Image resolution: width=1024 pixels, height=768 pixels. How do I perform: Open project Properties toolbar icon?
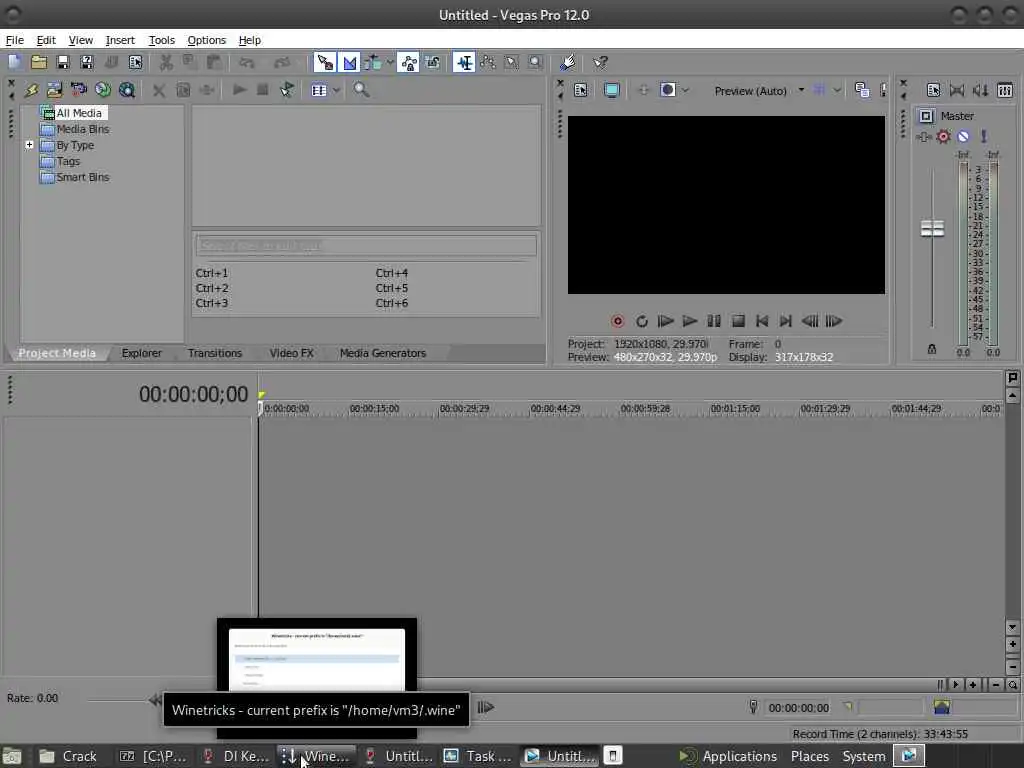coord(135,63)
